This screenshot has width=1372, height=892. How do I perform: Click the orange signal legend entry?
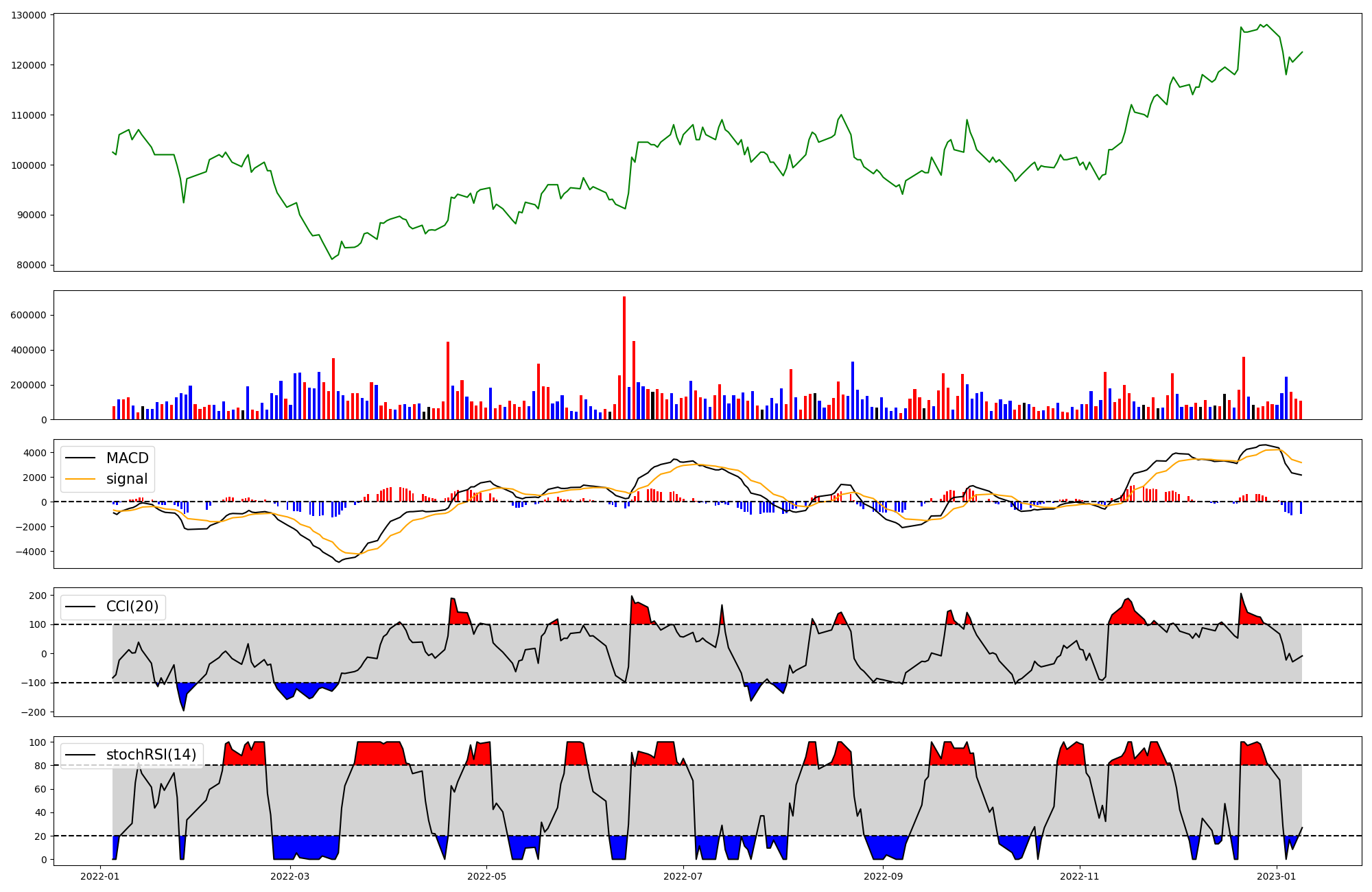pyautogui.click(x=126, y=479)
